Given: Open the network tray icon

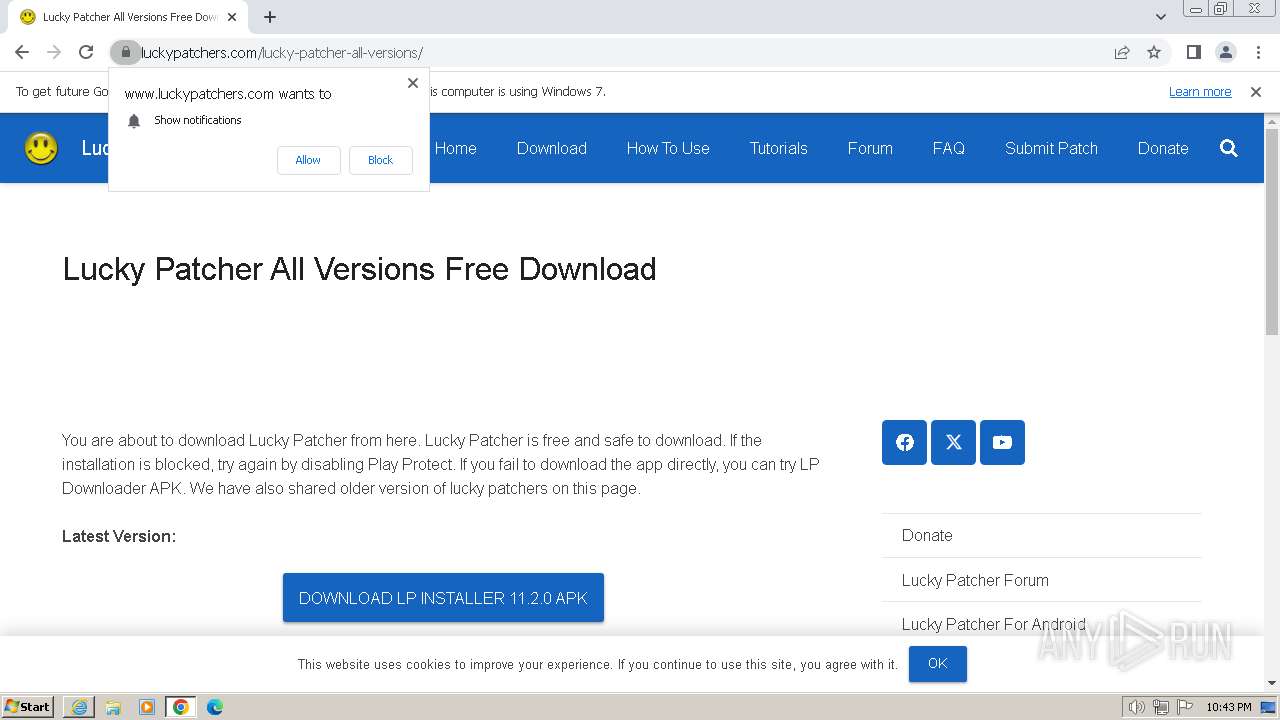Looking at the screenshot, I should point(1161,707).
